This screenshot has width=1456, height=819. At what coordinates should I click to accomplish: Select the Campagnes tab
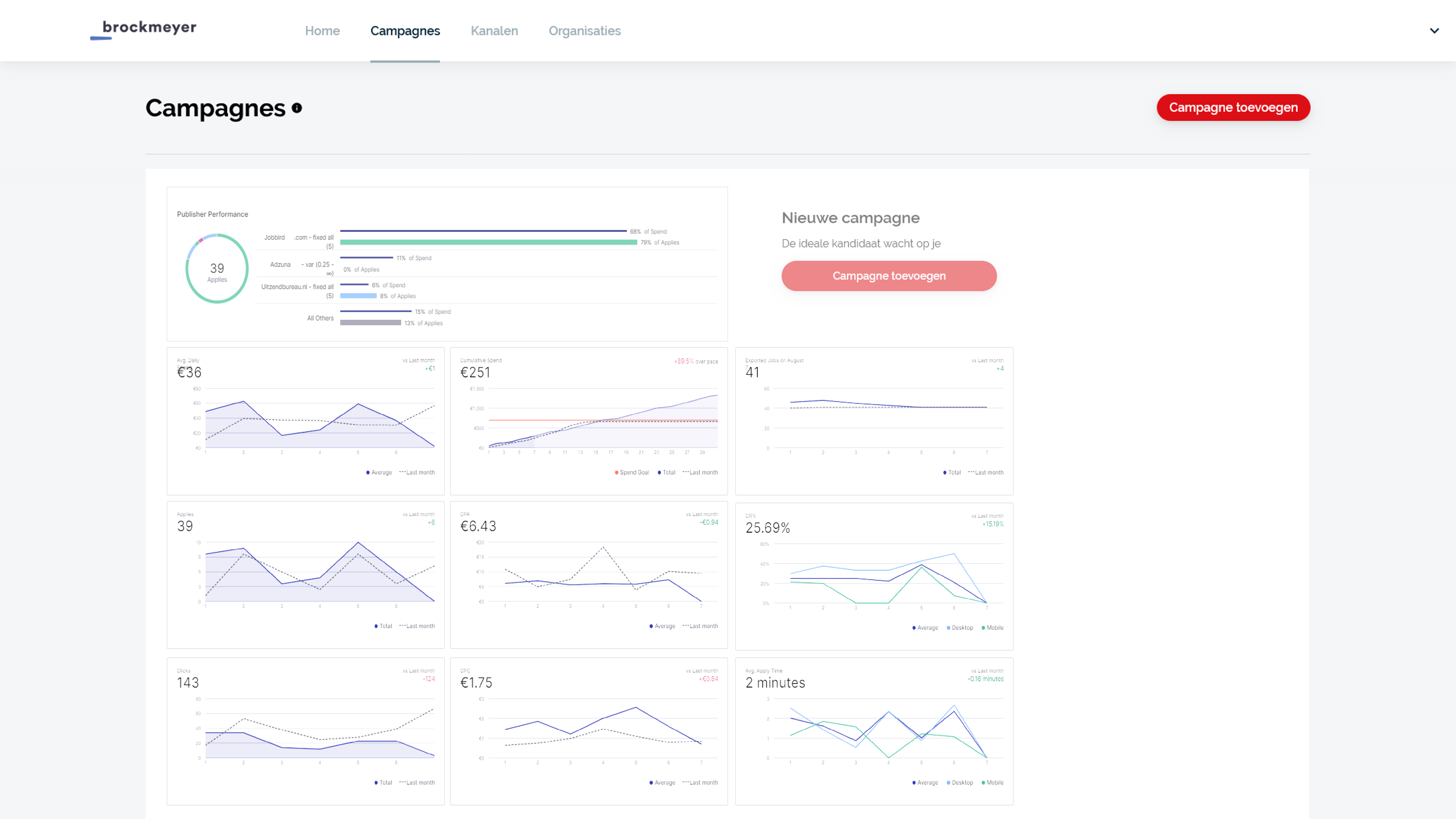[405, 30]
